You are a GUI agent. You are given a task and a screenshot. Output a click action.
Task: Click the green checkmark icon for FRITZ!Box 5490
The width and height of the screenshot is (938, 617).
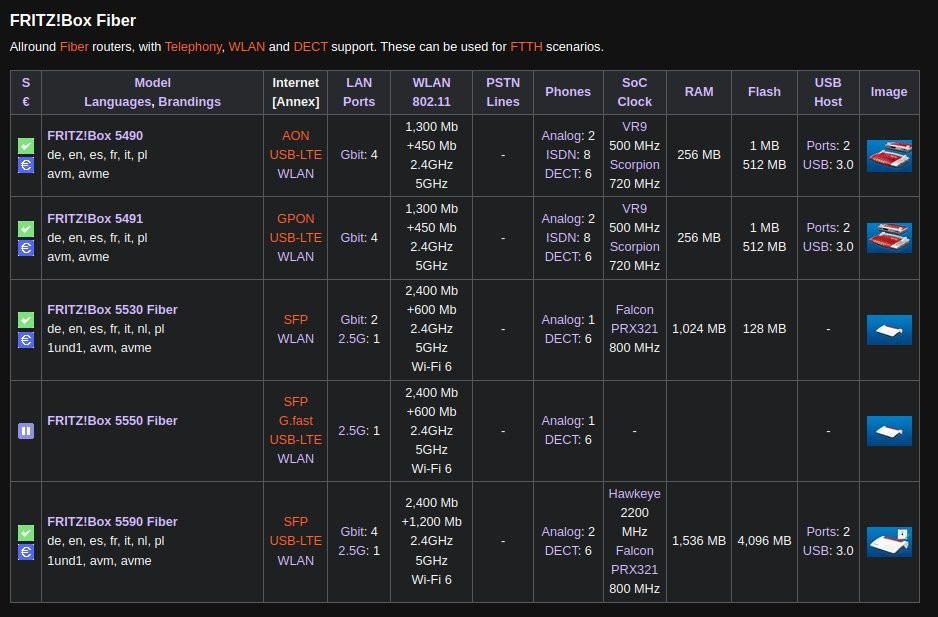pyautogui.click(x=26, y=146)
